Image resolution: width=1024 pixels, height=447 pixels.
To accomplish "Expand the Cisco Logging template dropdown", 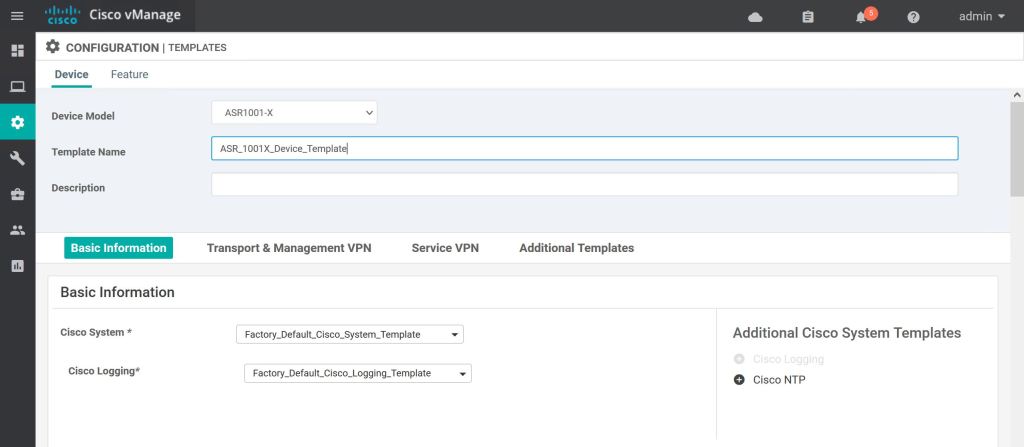I will point(357,373).
